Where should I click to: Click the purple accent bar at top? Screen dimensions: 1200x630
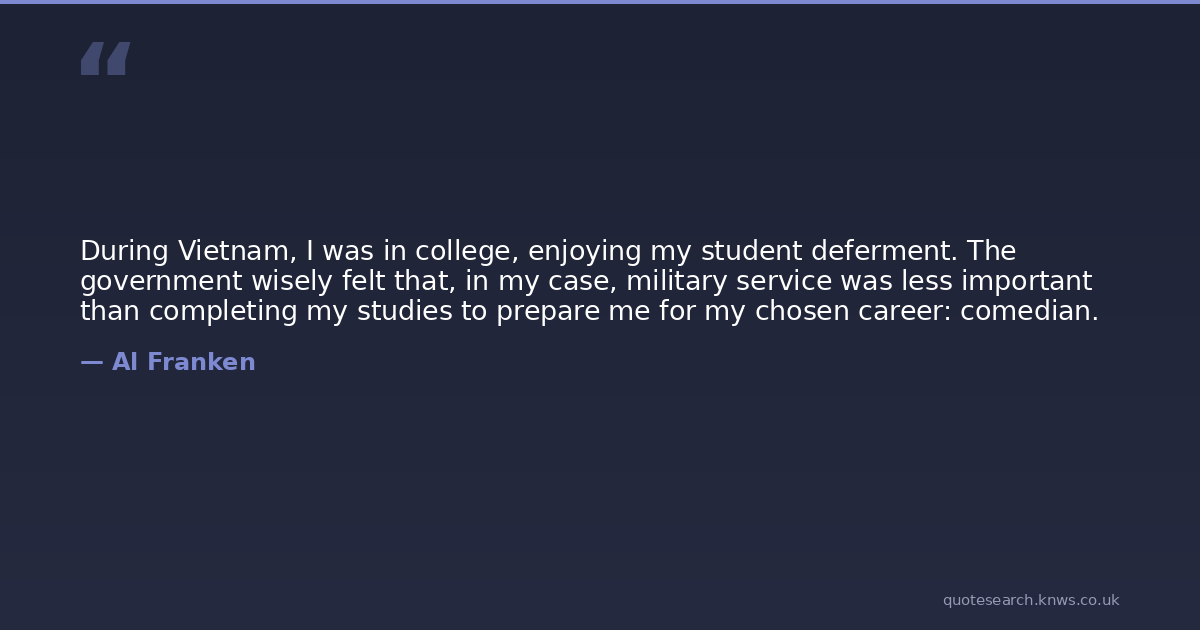click(x=600, y=2)
